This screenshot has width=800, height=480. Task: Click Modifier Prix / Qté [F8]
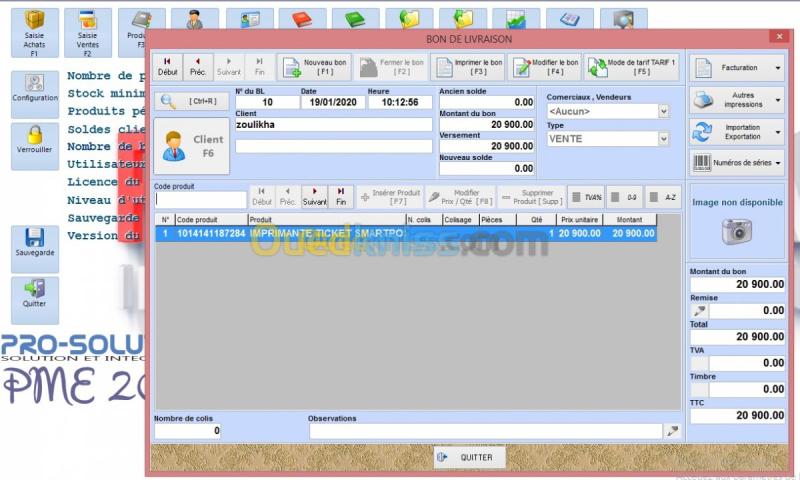pyautogui.click(x=460, y=197)
